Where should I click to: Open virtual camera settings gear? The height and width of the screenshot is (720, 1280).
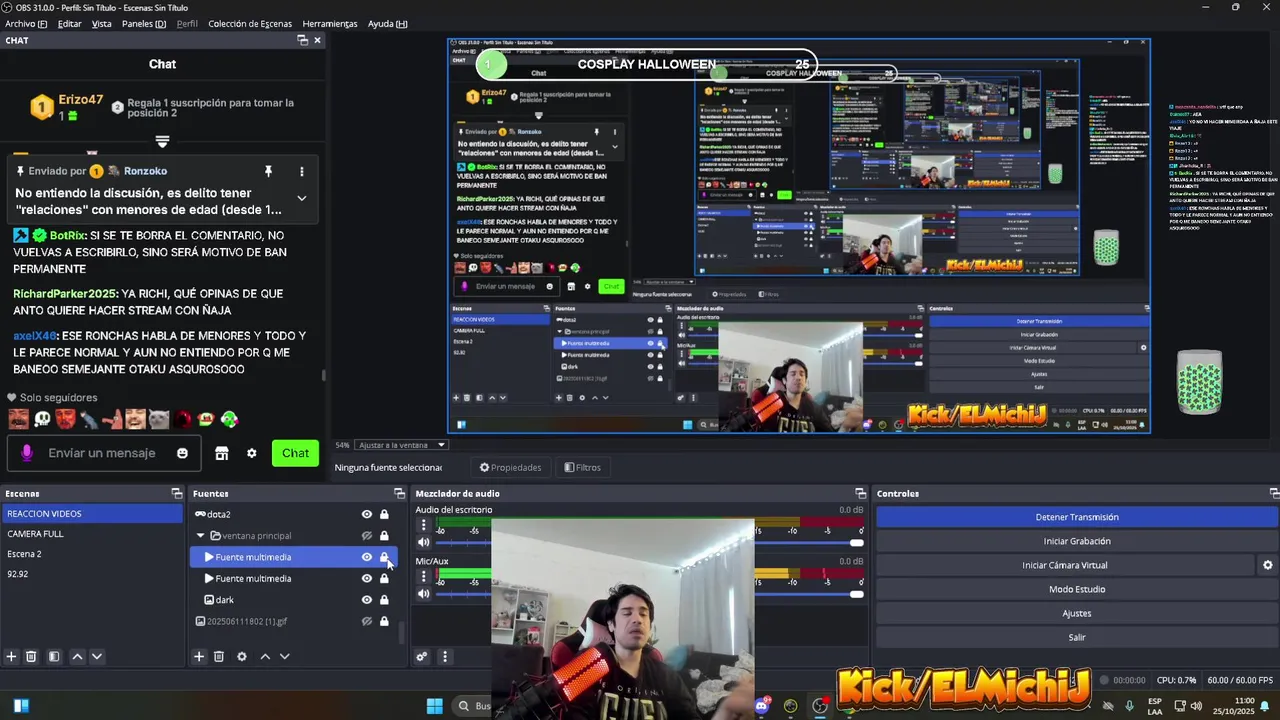click(1268, 565)
